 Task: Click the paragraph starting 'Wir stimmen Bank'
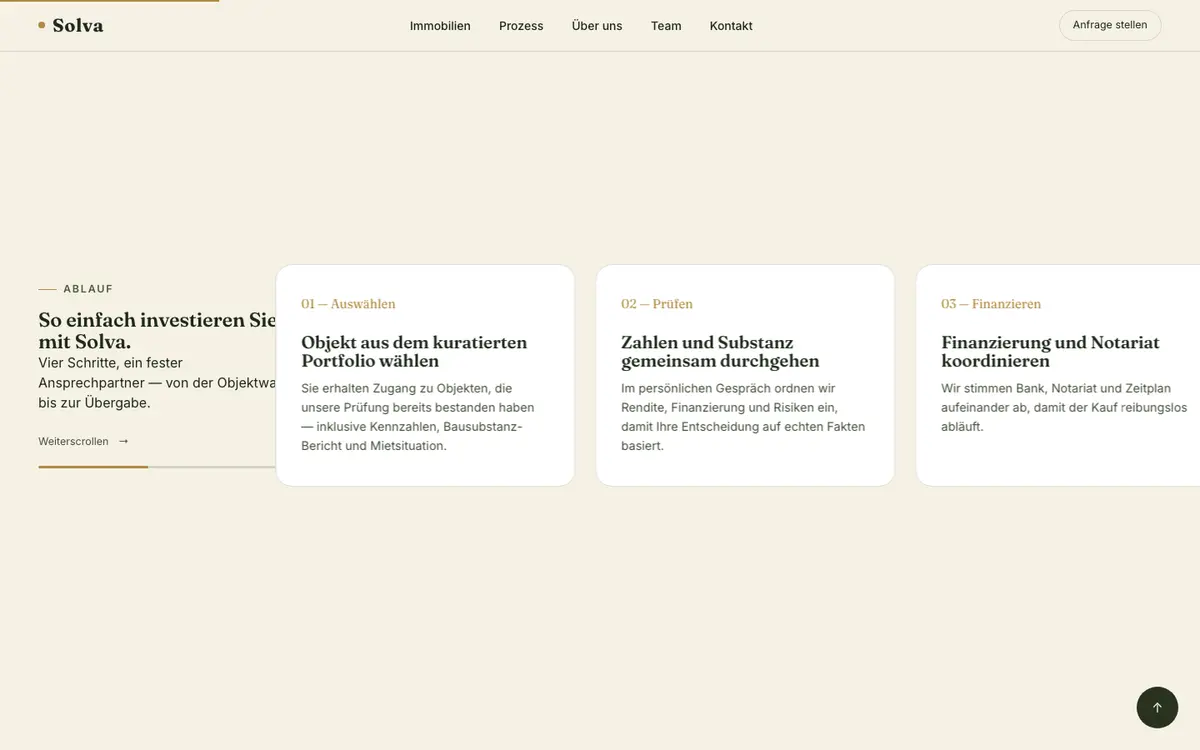coord(1064,407)
